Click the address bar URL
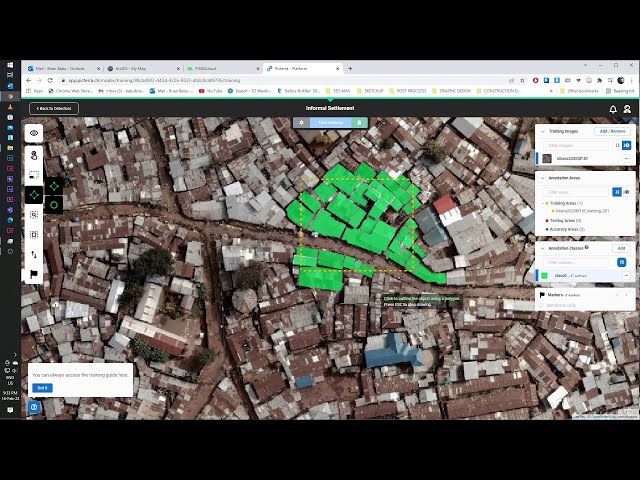Screen dimensions: 640x480 (x=154, y=80)
